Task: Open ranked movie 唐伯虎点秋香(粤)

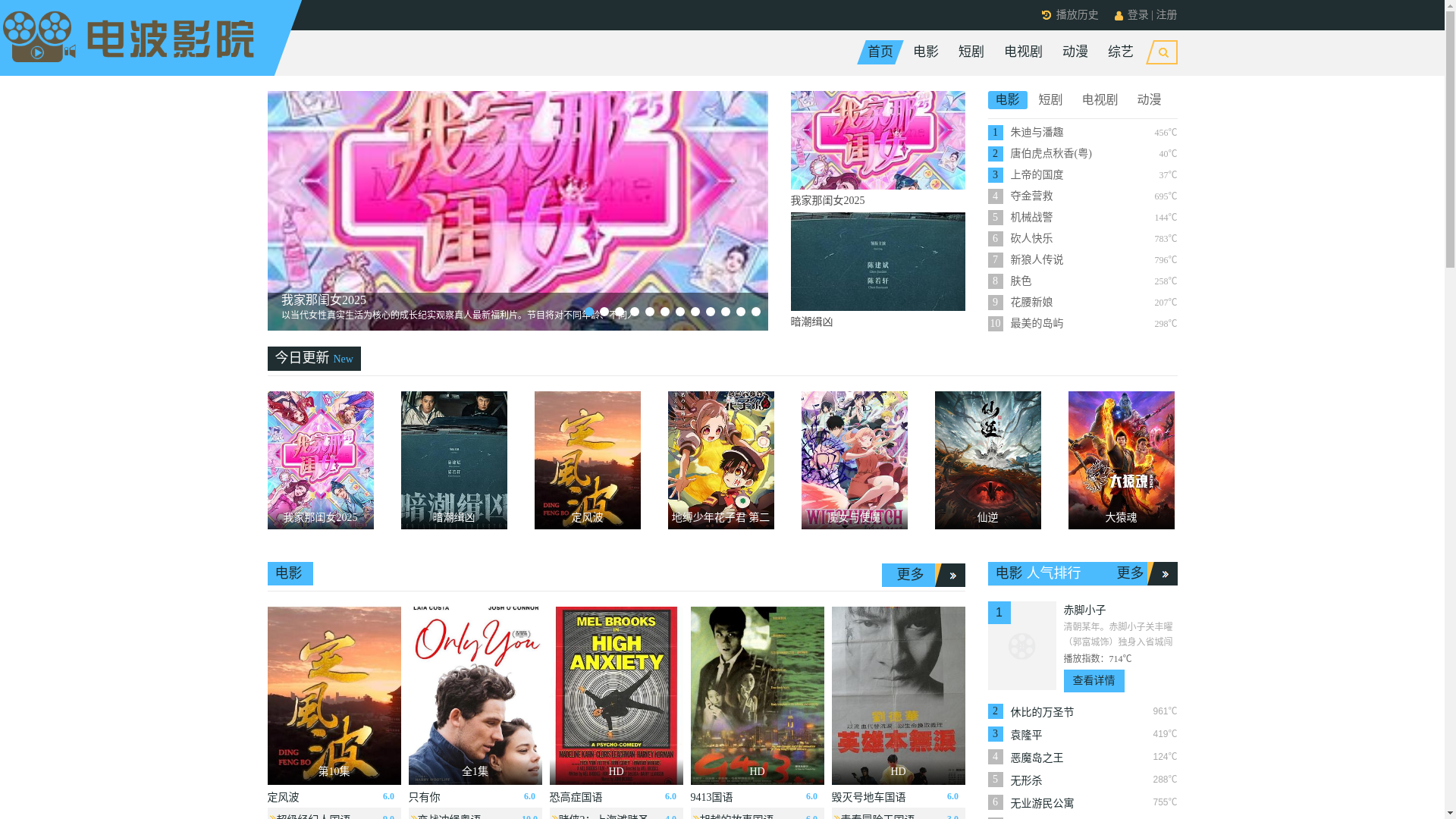Action: (x=1051, y=154)
